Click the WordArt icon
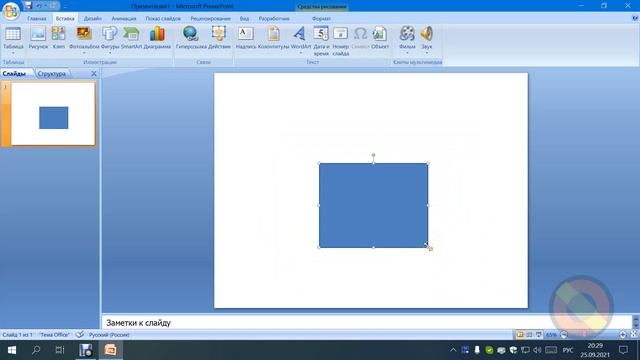 300,33
